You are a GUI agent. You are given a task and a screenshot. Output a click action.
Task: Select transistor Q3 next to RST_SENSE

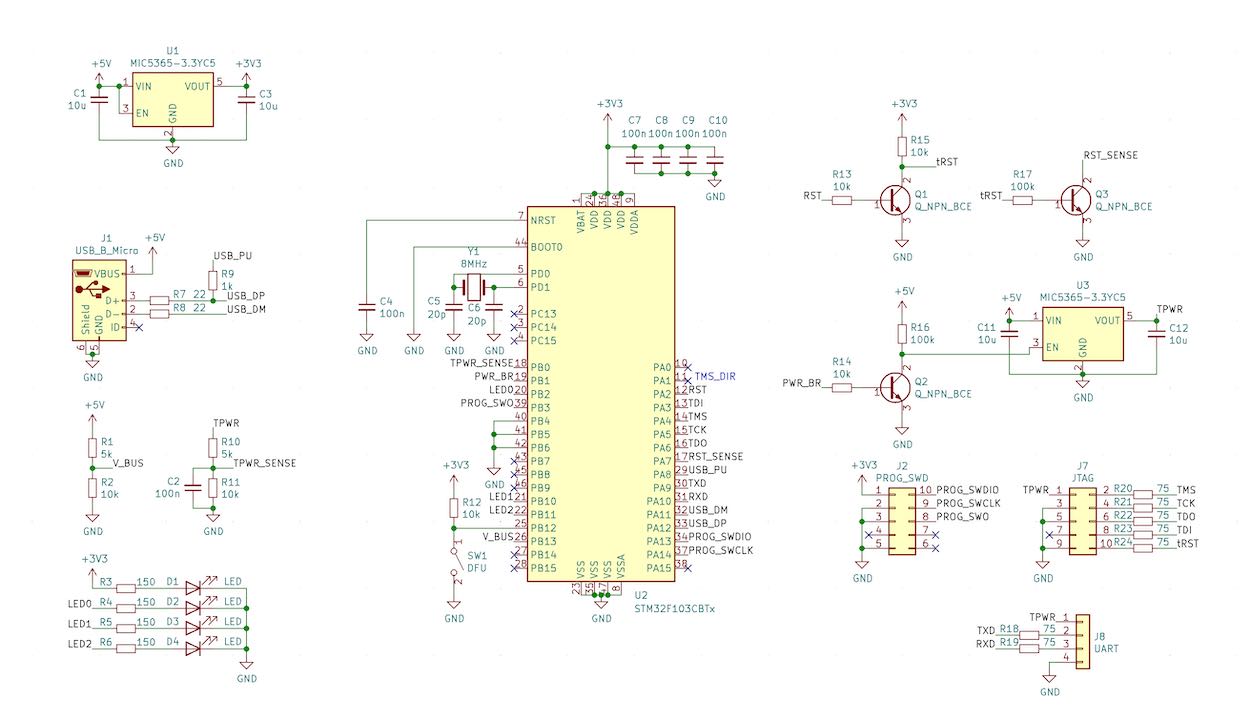click(x=1076, y=200)
